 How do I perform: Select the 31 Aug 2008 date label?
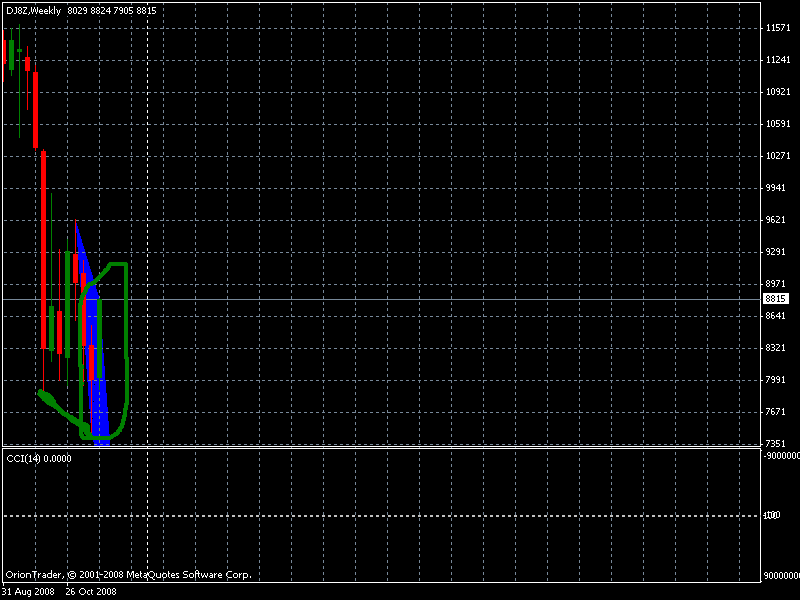pyautogui.click(x=28, y=592)
